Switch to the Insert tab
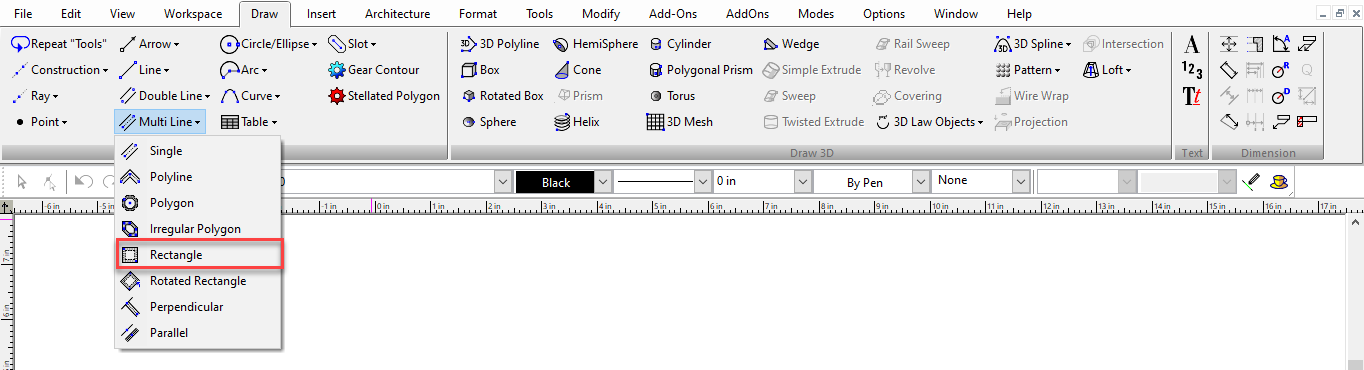This screenshot has width=1364, height=370. pyautogui.click(x=321, y=14)
